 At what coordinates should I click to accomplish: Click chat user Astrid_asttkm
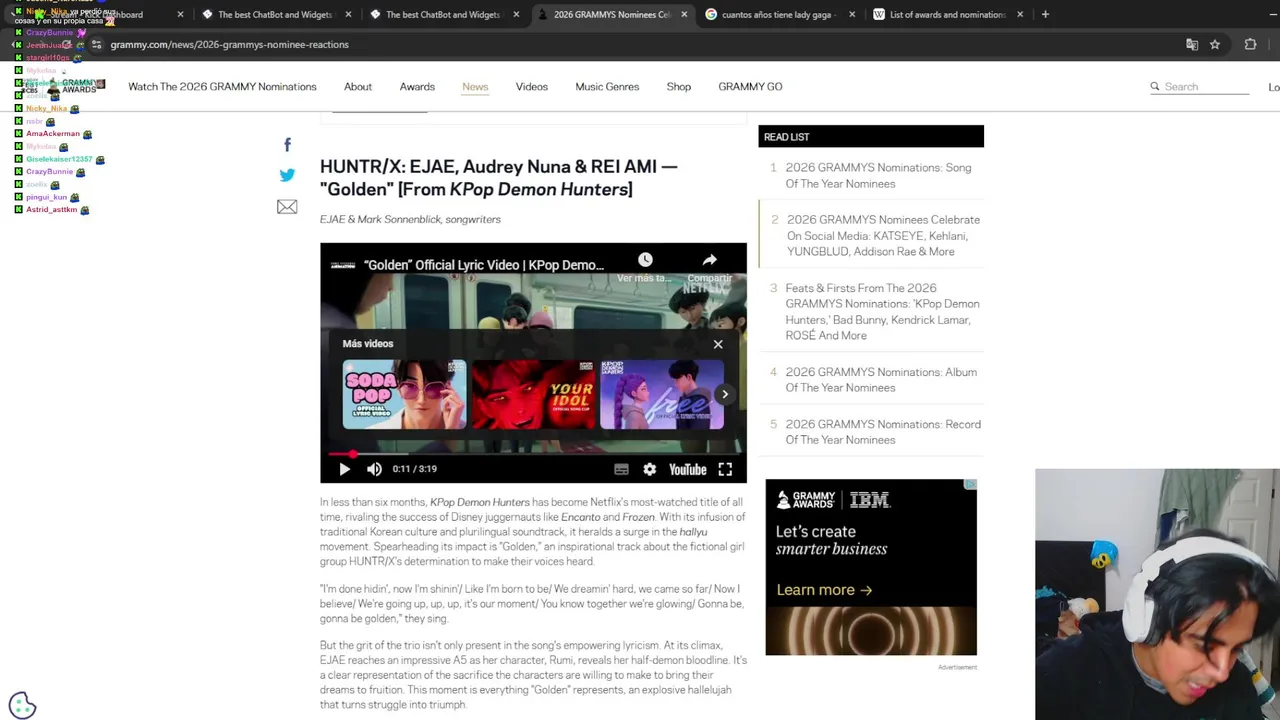(x=51, y=210)
